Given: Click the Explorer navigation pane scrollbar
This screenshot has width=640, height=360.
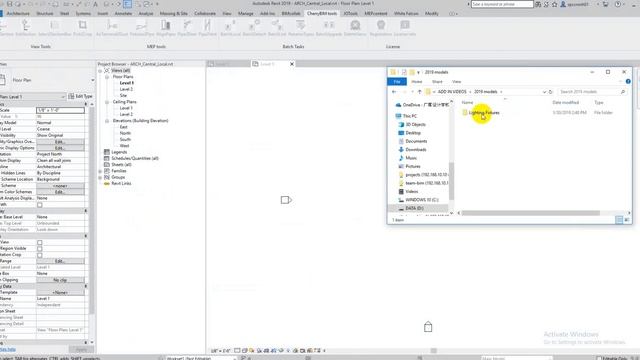Looking at the screenshot, I should (451, 180).
